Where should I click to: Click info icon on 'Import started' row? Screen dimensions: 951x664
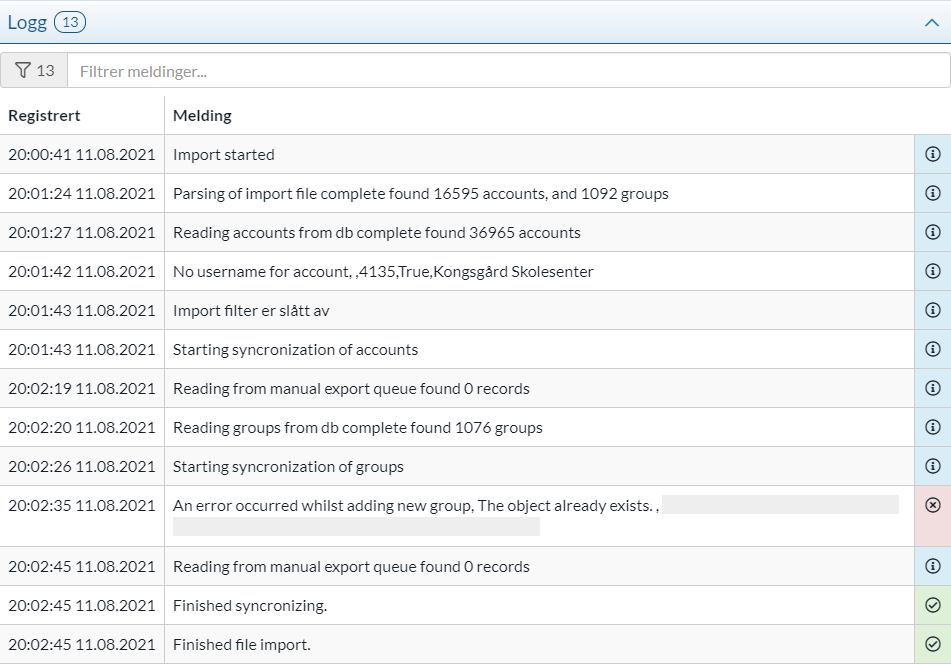click(x=932, y=155)
